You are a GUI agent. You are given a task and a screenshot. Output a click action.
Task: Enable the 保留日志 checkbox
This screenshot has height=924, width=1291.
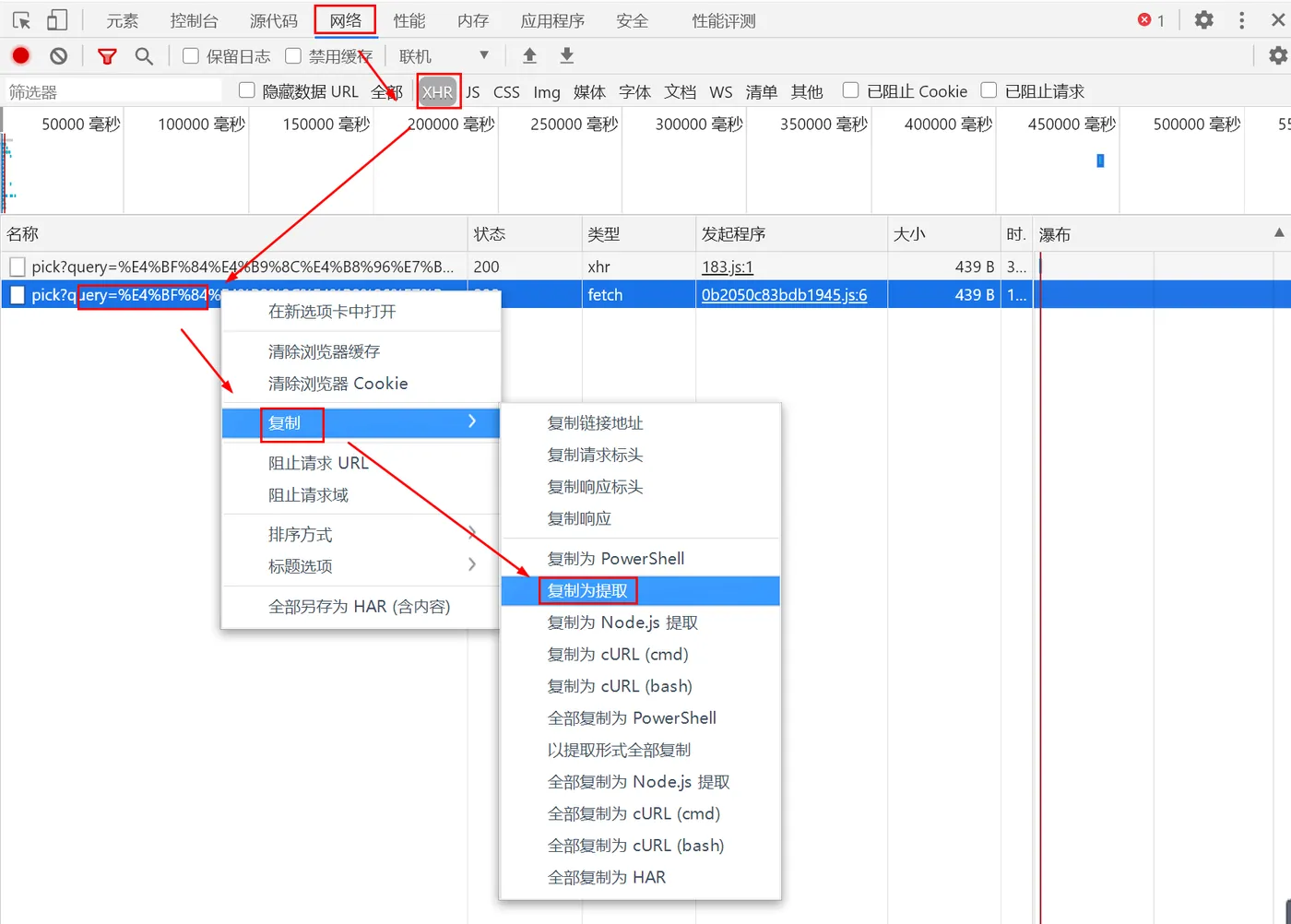point(191,56)
